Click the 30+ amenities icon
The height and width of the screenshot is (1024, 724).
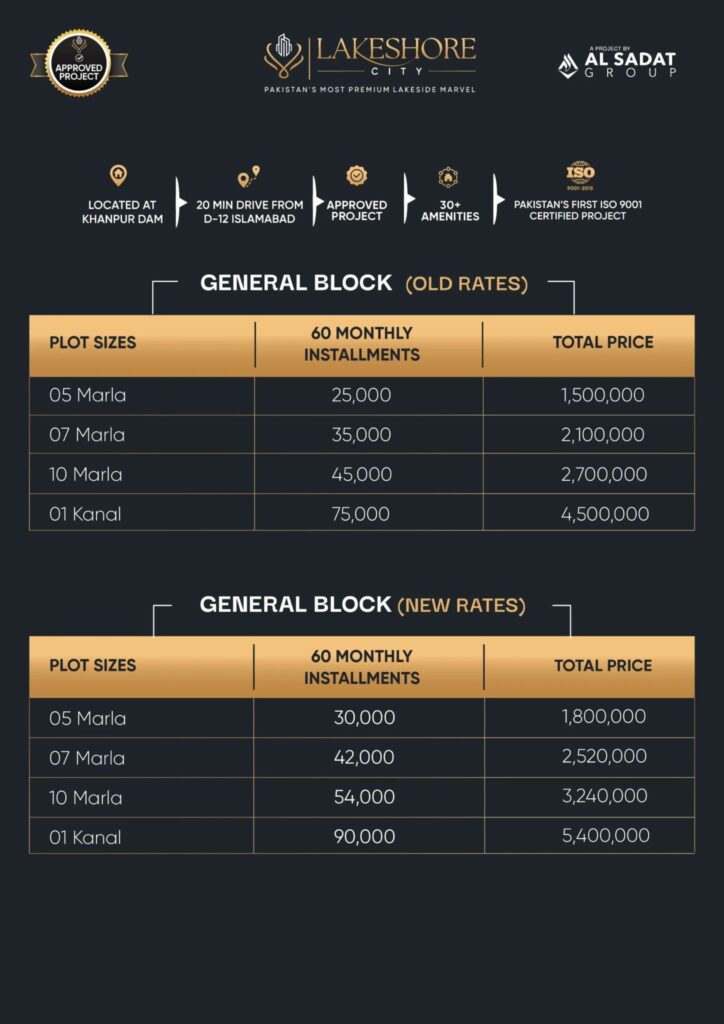(449, 177)
